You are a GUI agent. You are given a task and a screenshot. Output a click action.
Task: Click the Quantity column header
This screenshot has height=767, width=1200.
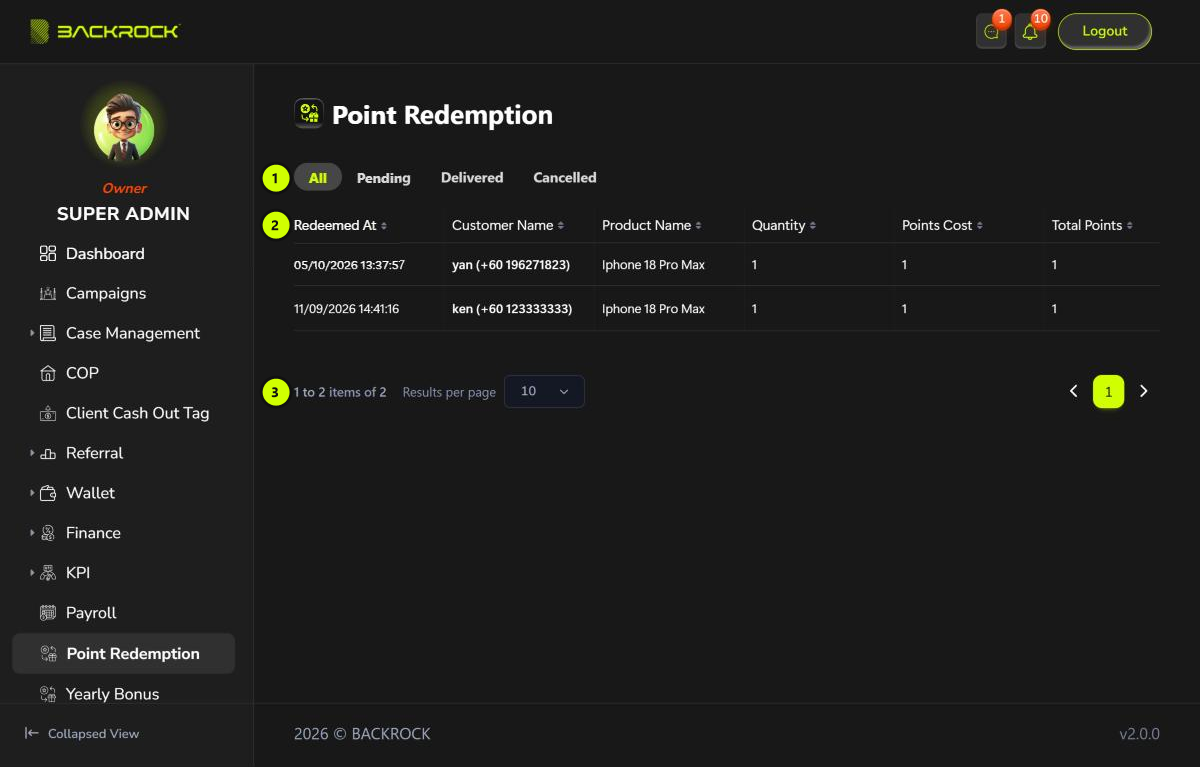point(779,226)
